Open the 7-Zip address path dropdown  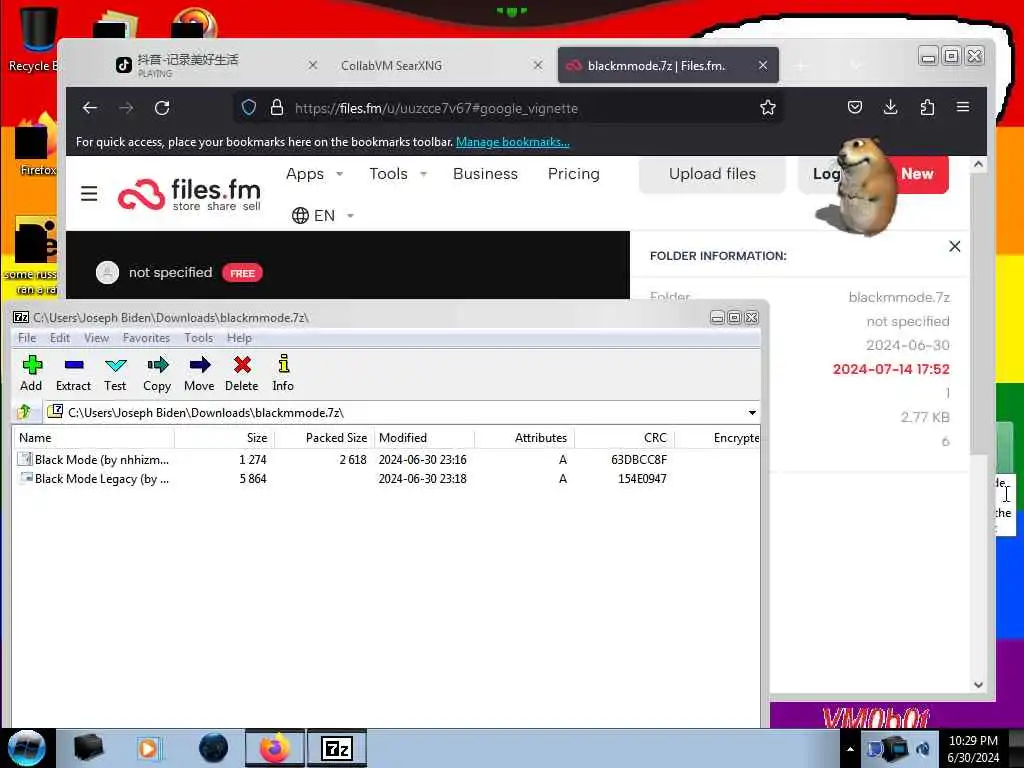coord(752,413)
